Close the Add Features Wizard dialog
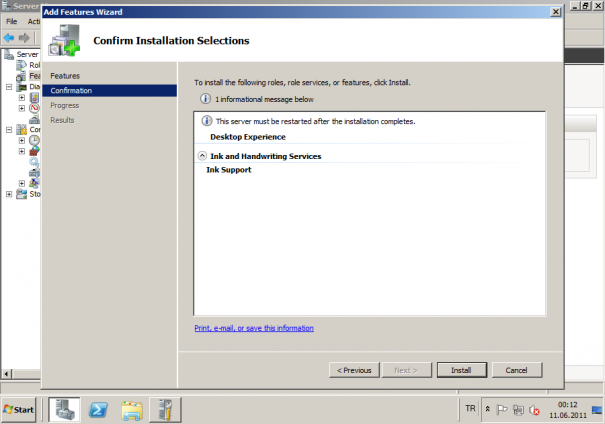The width and height of the screenshot is (605, 424). [x=556, y=12]
